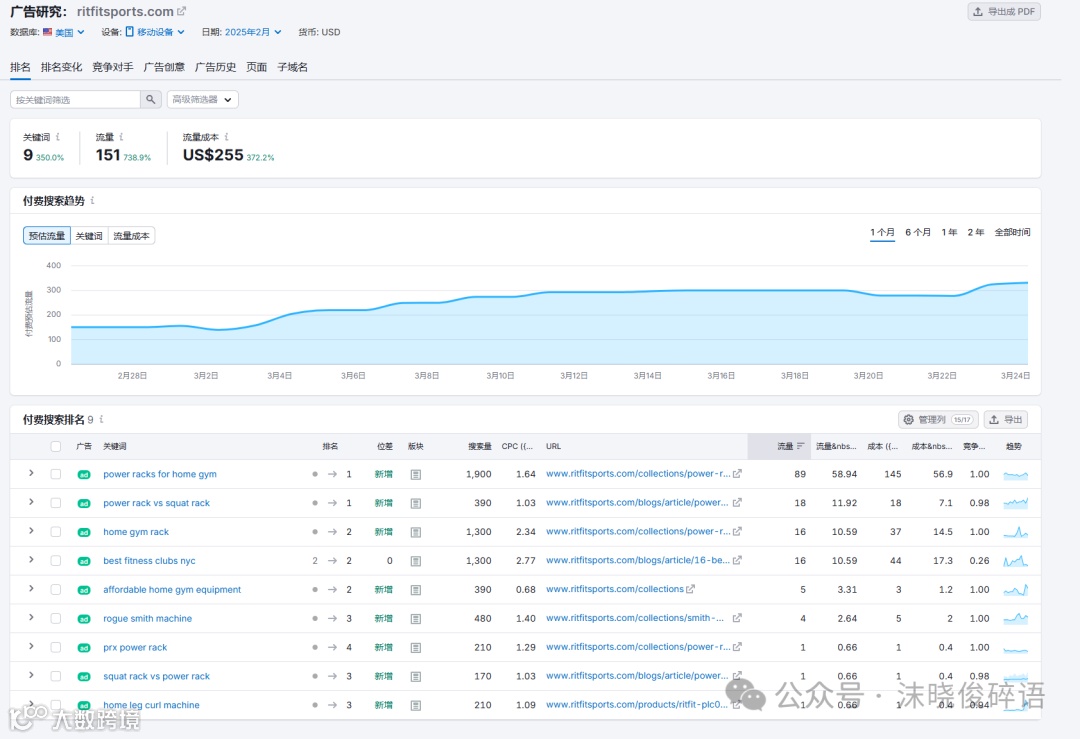The width and height of the screenshot is (1080, 739).
Task: Switch to the 竞争对手 tab
Action: pyautogui.click(x=113, y=67)
